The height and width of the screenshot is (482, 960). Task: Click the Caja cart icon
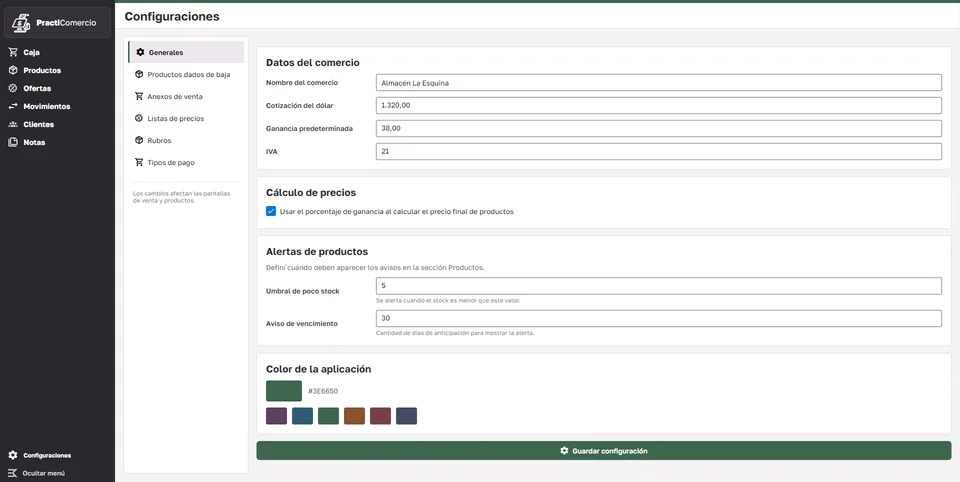[x=13, y=53]
